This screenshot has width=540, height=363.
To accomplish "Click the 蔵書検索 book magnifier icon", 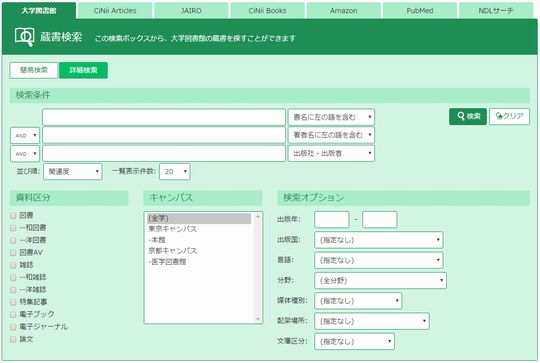I will (x=24, y=37).
